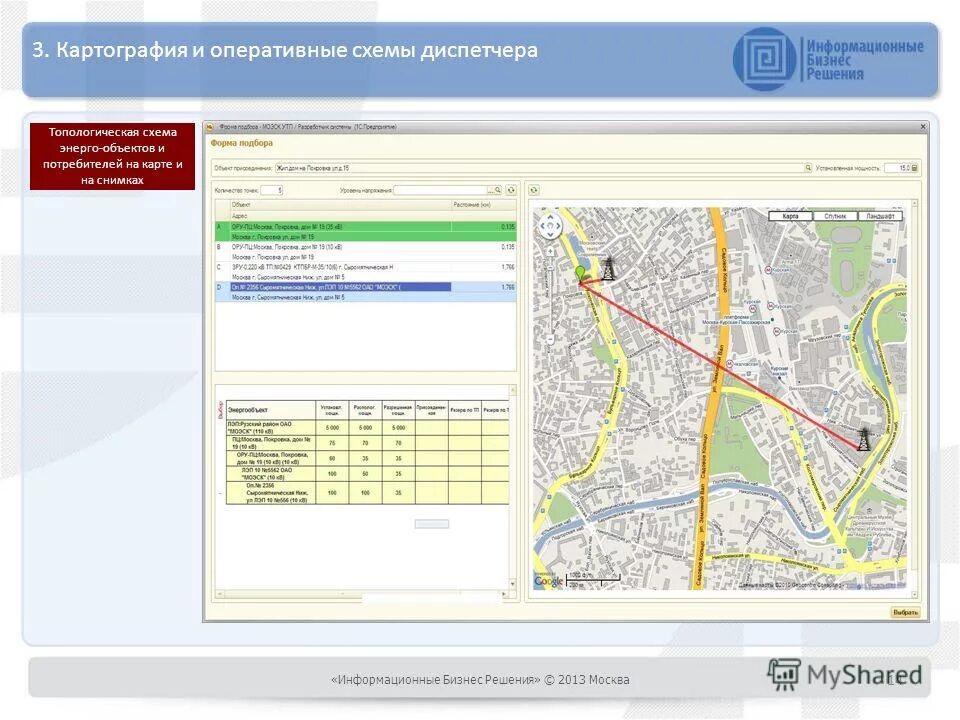Viewport: 960px width, 720px height.
Task: Switch map view to Ландшафт
Action: tap(880, 216)
